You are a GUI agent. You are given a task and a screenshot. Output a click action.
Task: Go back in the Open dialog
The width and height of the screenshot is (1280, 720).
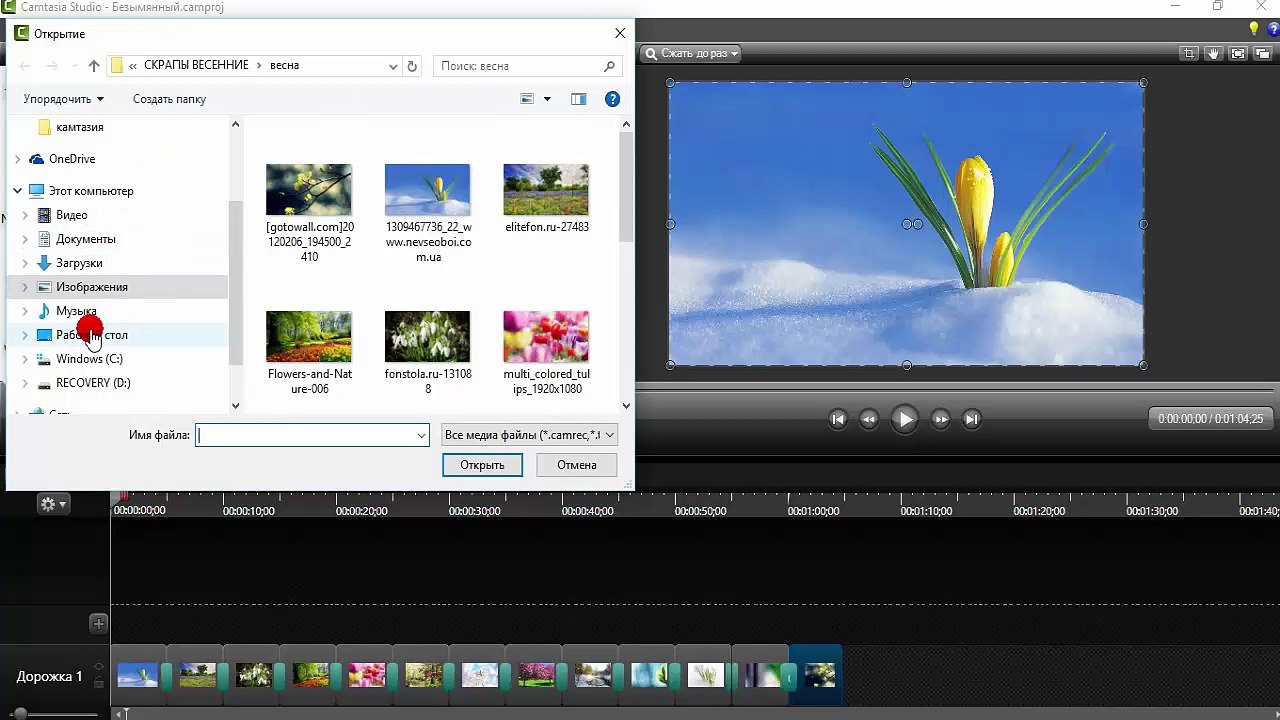point(25,66)
